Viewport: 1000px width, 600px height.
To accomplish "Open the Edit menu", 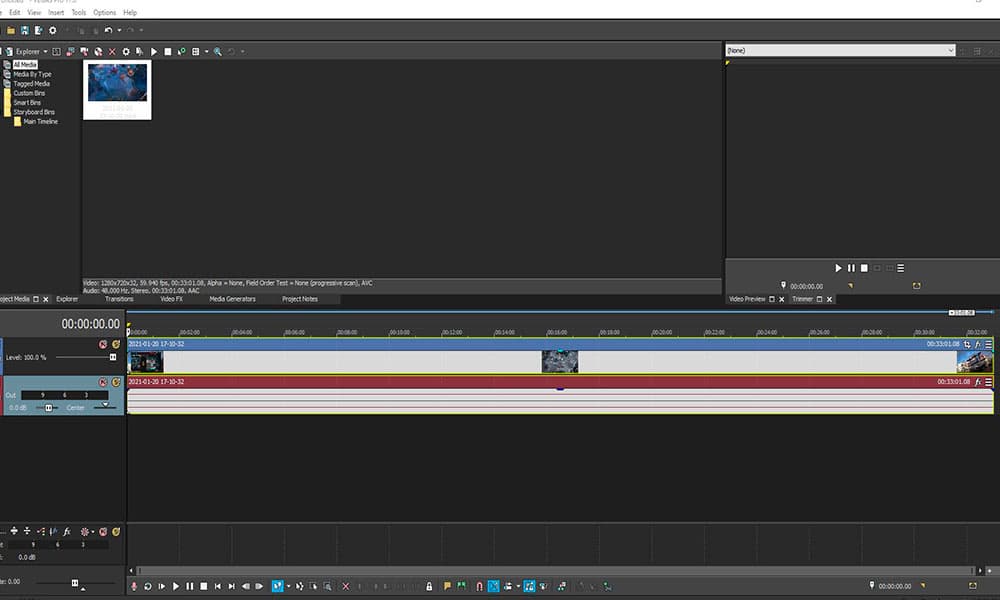I will [x=15, y=12].
